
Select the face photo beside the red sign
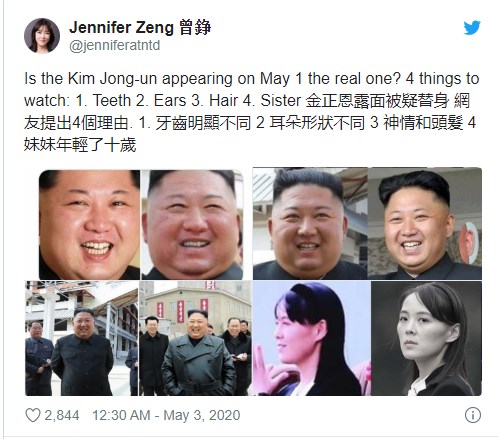pos(425,223)
